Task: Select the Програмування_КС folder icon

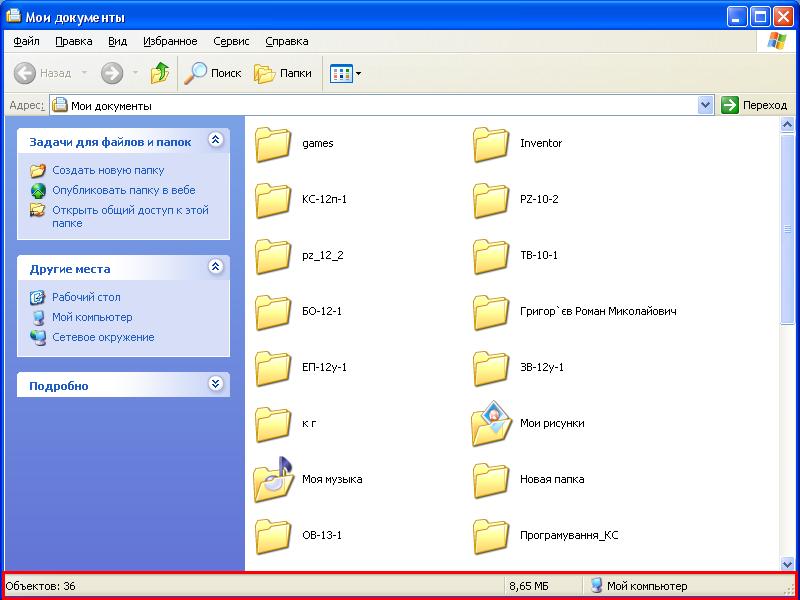Action: click(491, 536)
